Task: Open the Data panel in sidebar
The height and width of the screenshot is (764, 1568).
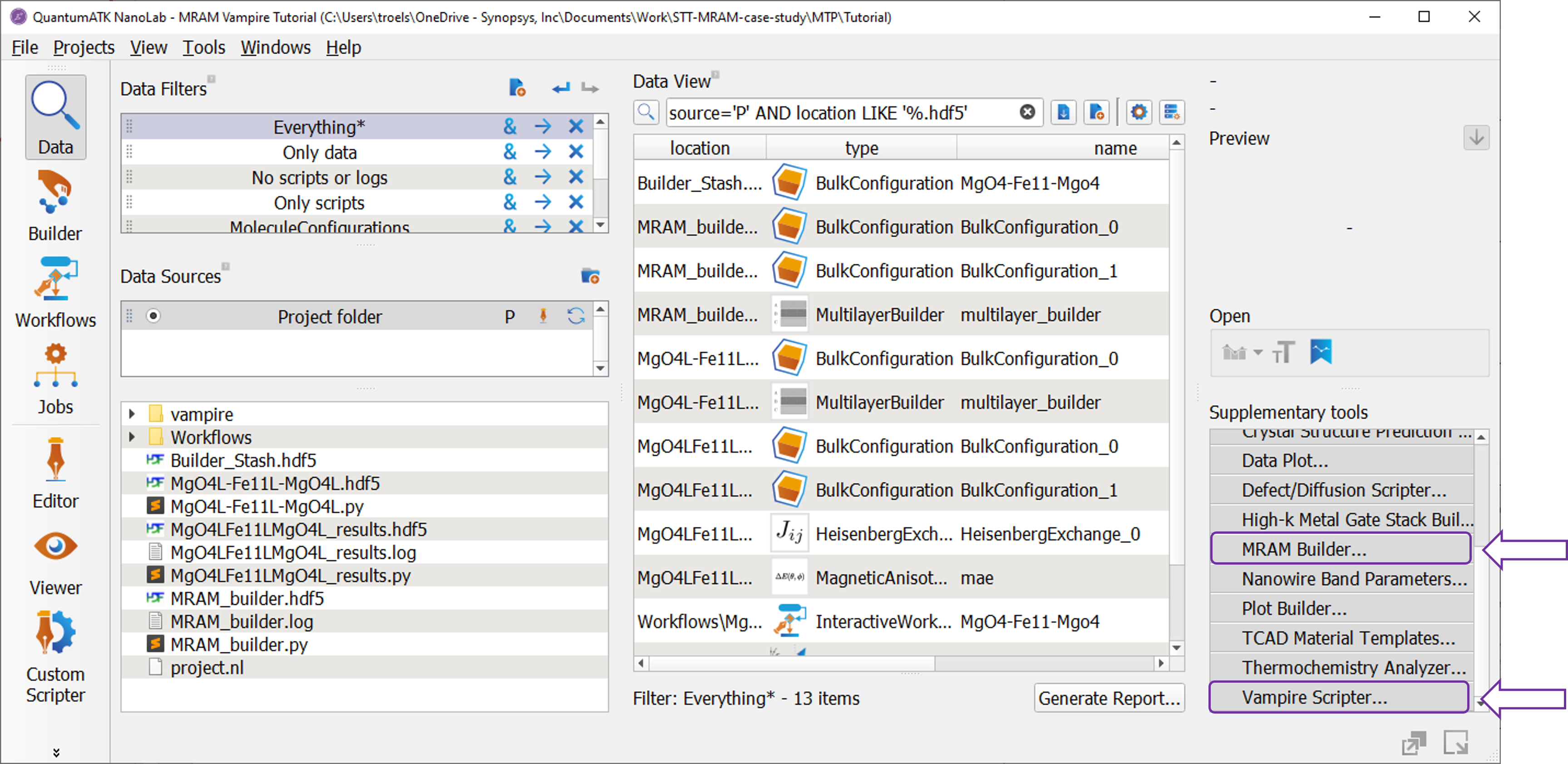Action: click(x=55, y=117)
